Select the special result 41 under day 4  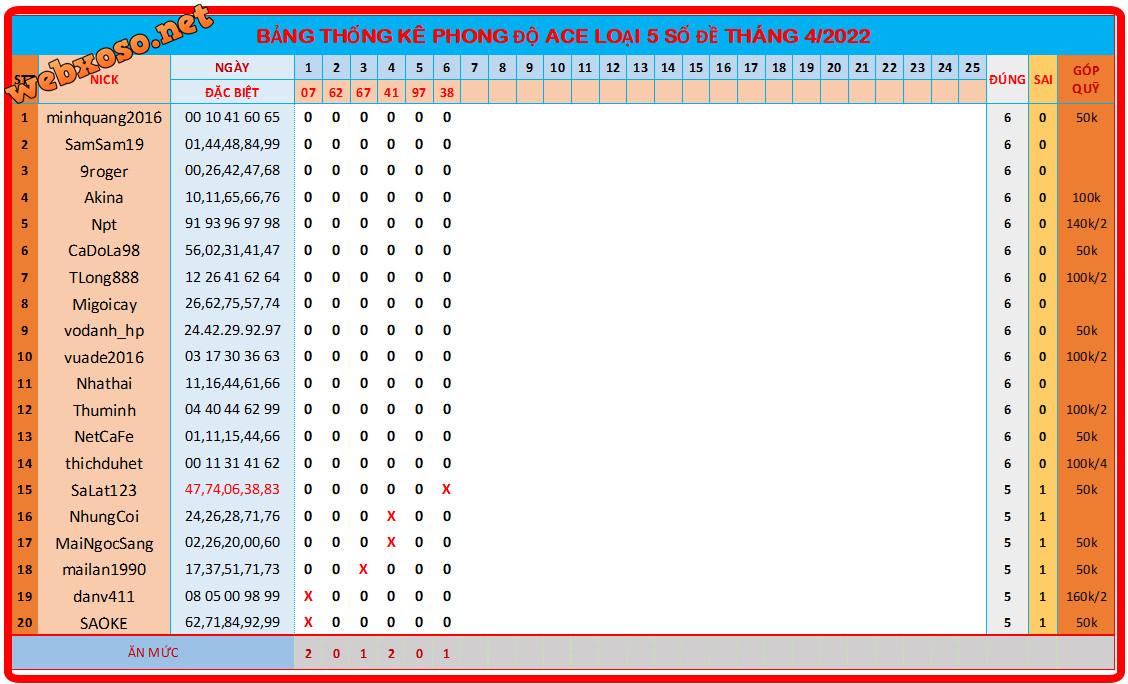[391, 92]
